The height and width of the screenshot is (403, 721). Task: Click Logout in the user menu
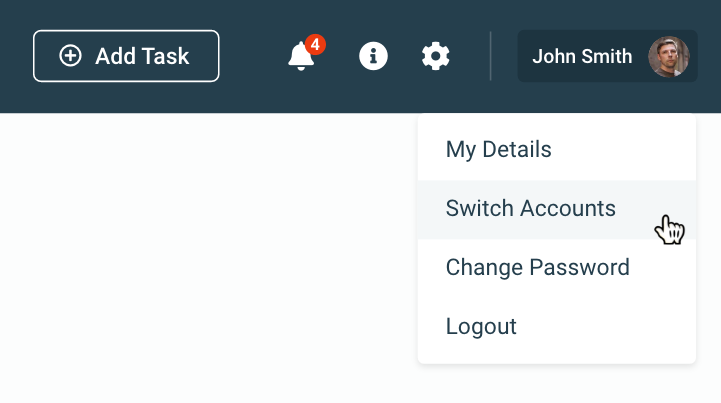[481, 326]
